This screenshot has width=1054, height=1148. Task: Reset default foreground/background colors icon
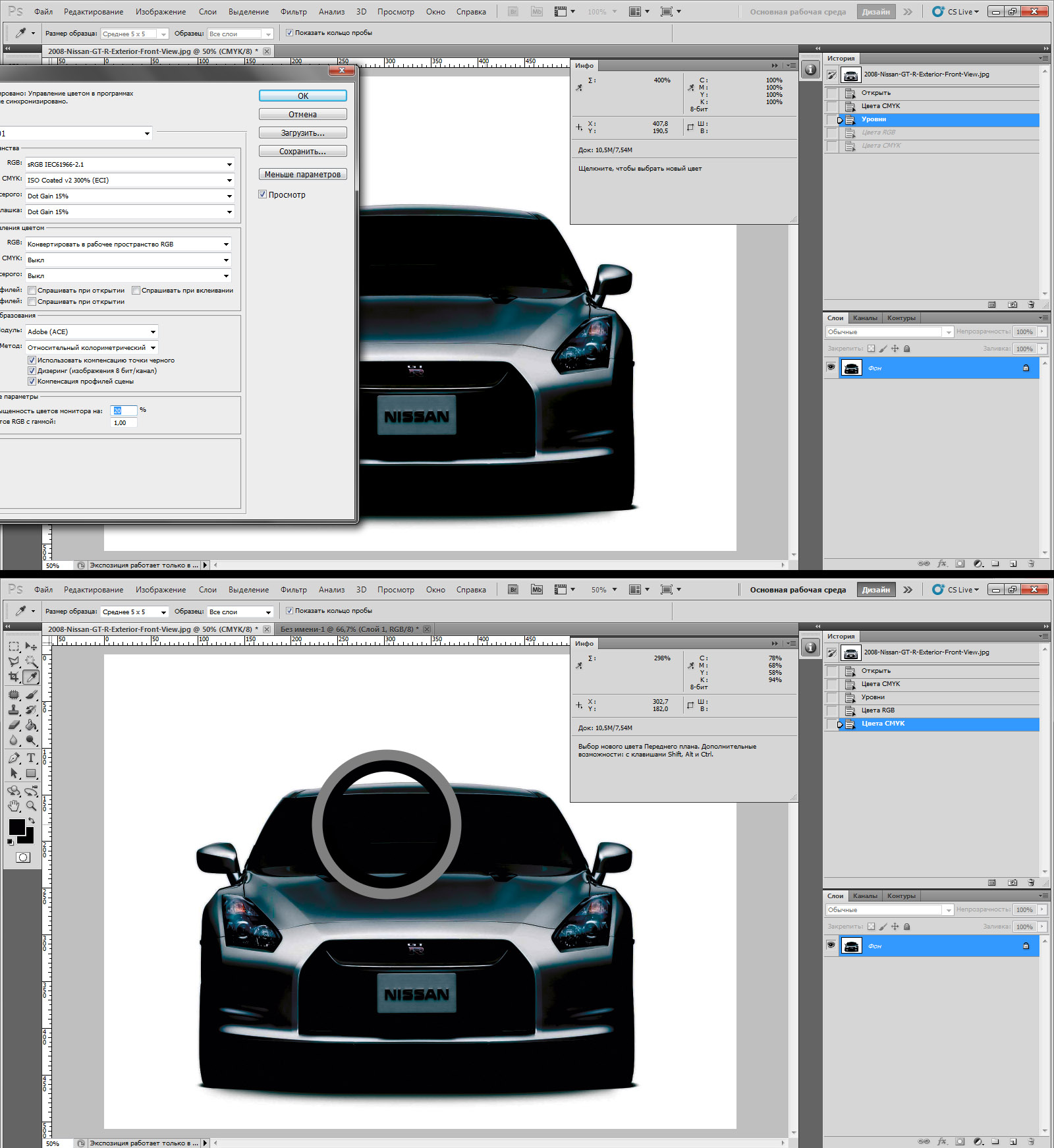(11, 842)
